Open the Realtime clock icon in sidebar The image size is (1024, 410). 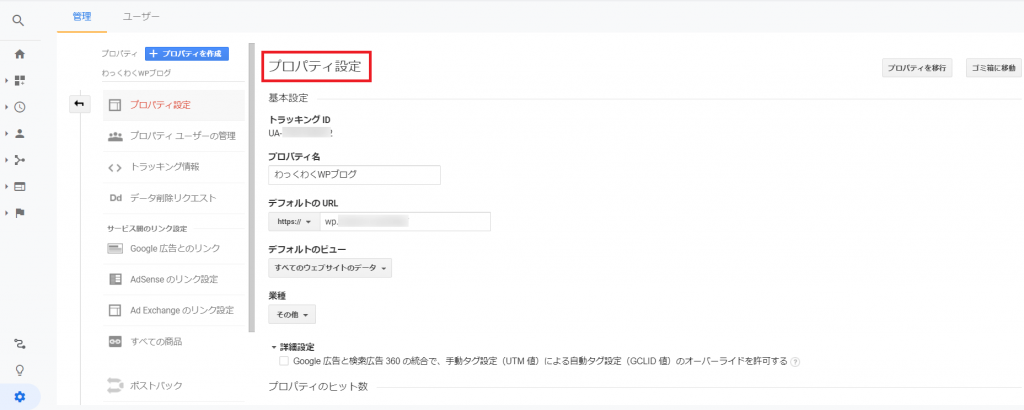[x=19, y=107]
